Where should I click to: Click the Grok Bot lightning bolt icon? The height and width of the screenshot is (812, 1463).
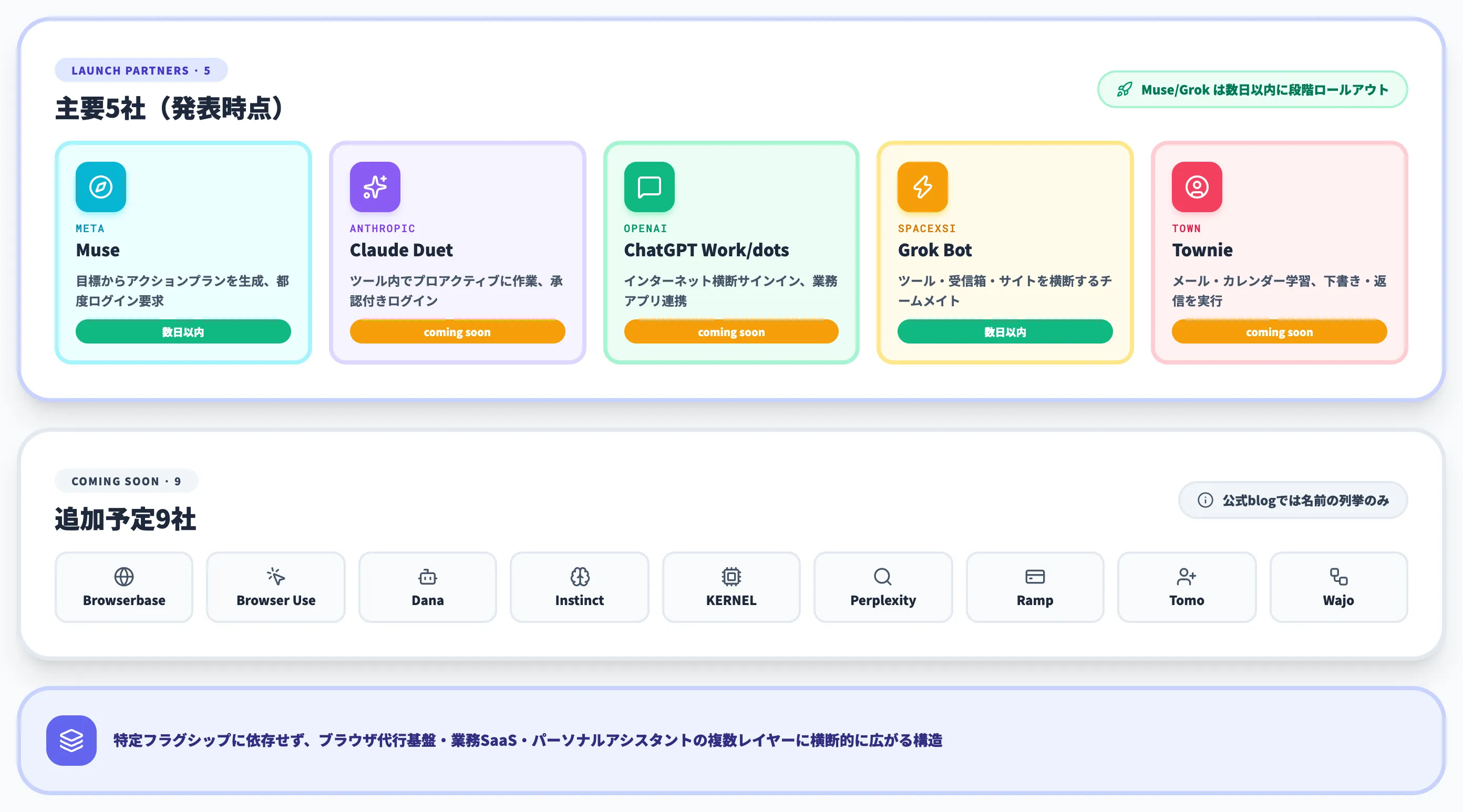click(x=922, y=187)
